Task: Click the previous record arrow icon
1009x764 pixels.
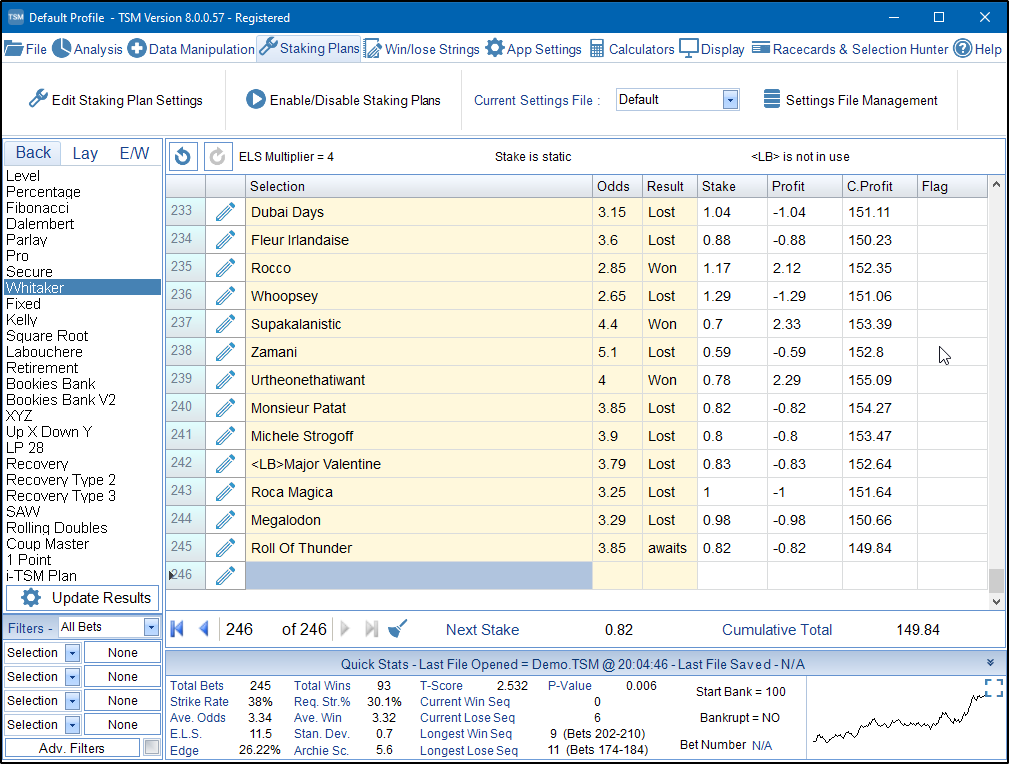Action: [204, 629]
